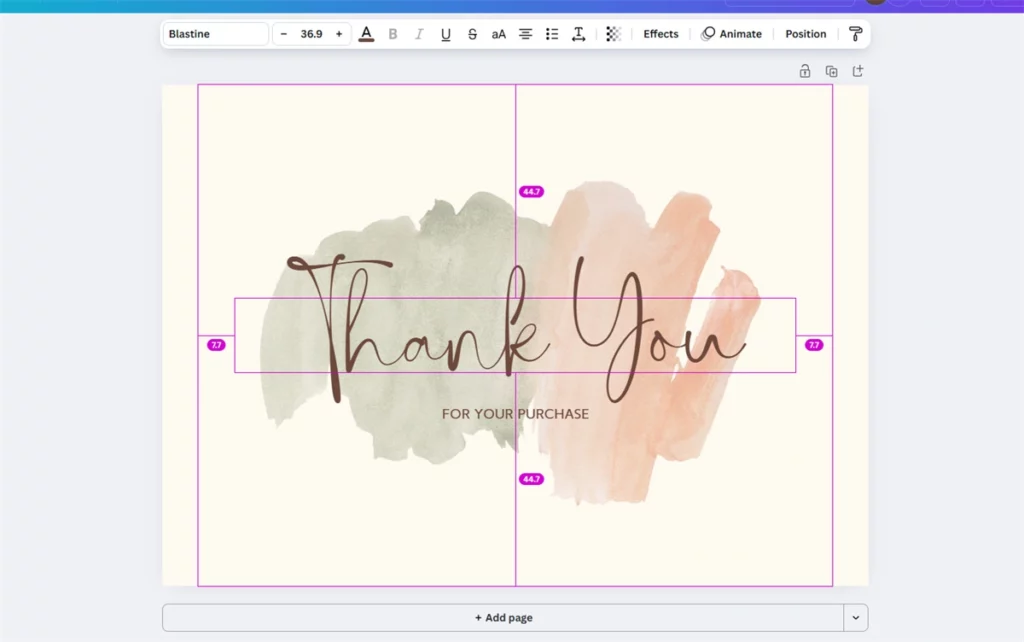
Task: Change text case with the aA icon
Action: tap(498, 33)
